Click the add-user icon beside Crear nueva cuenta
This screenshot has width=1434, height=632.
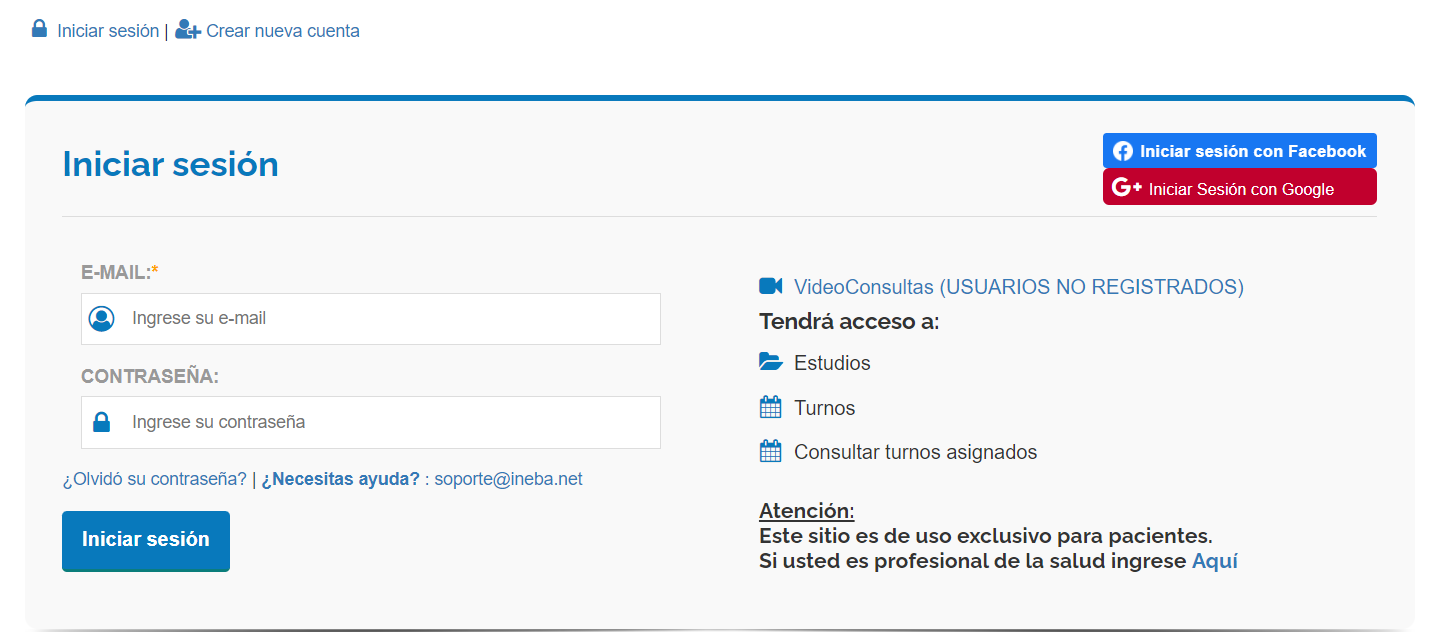pos(187,30)
